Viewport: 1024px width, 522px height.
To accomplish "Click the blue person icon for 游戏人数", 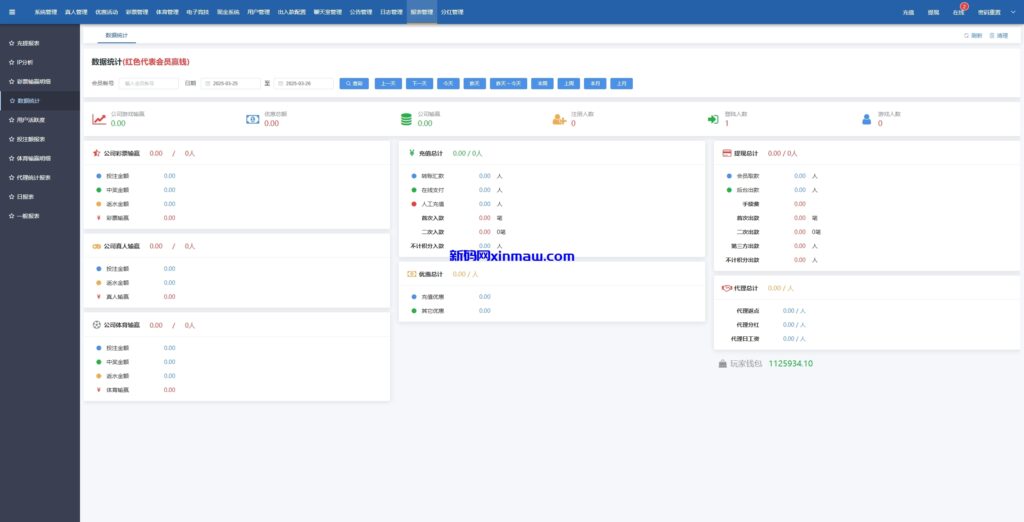I will (x=866, y=119).
